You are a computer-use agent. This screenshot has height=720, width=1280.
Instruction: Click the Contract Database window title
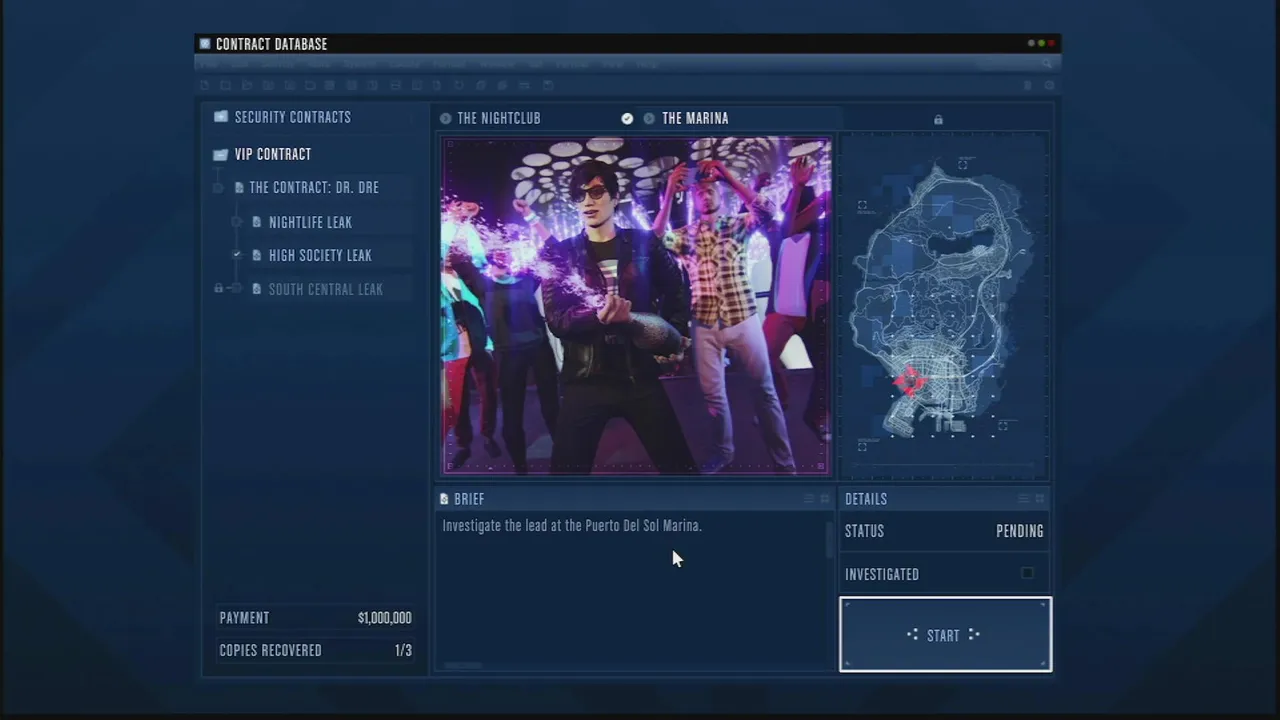pyautogui.click(x=271, y=44)
